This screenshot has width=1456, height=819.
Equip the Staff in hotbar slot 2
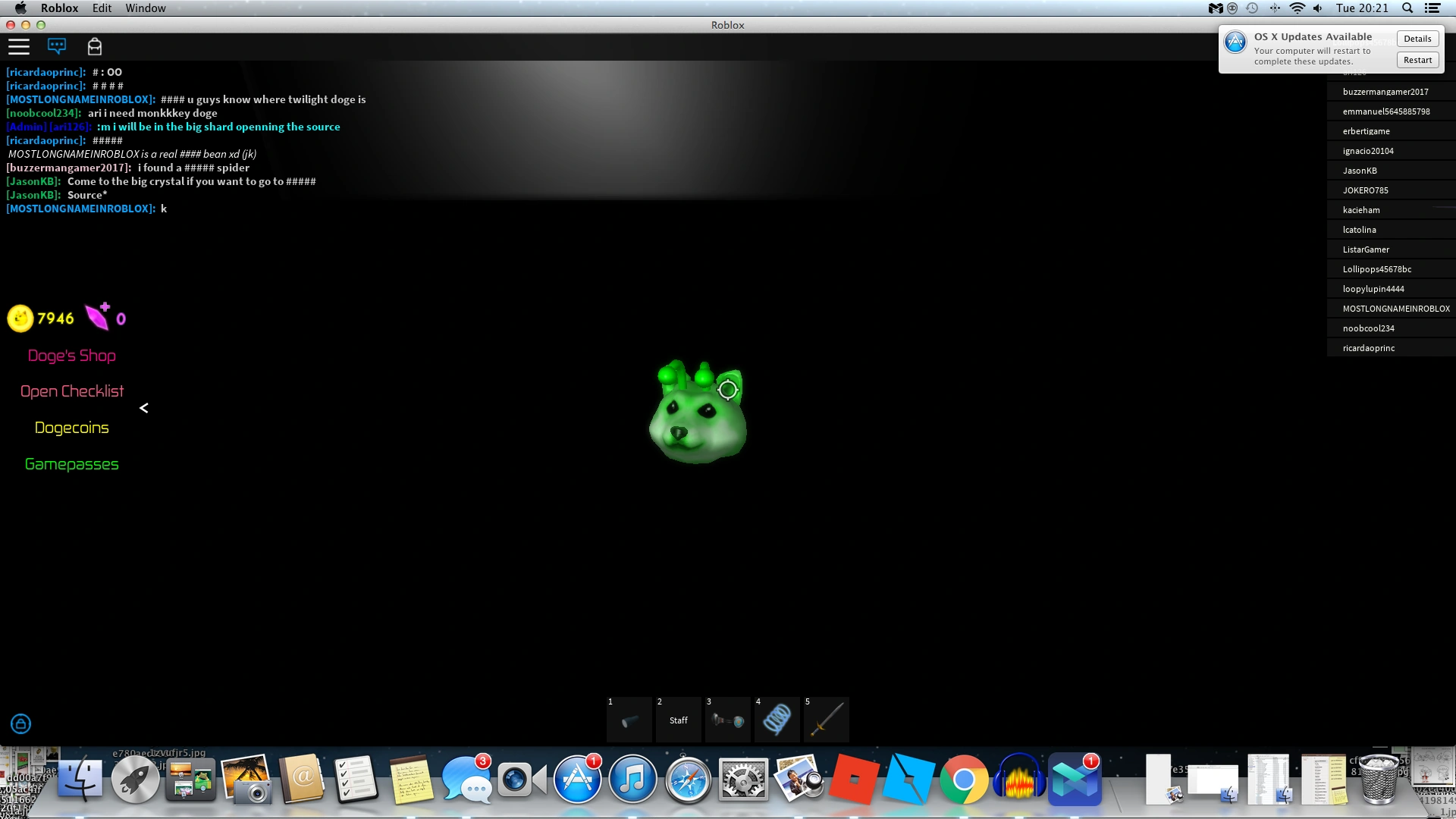(x=678, y=719)
